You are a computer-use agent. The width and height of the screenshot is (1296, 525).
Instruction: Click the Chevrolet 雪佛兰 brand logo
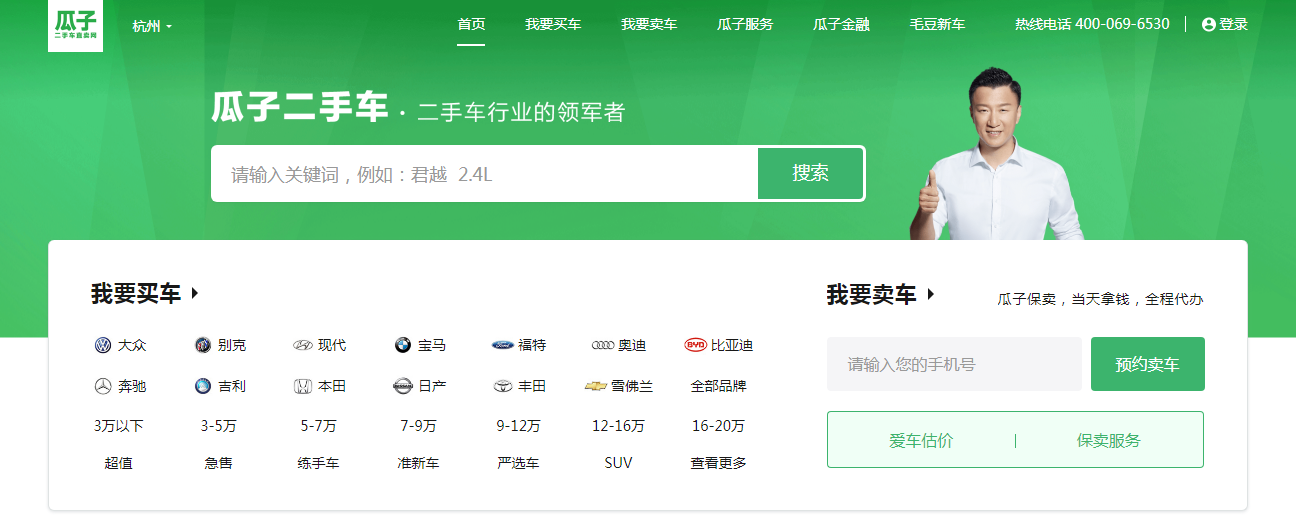click(596, 386)
